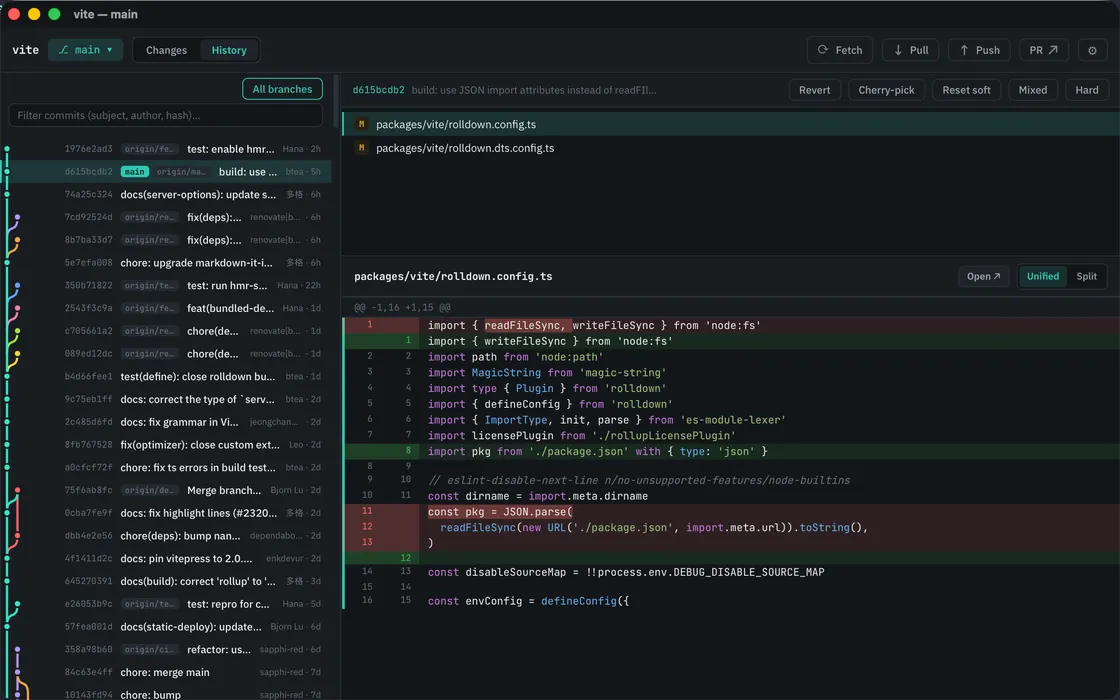Click removed line const pkg = JSON.parse(

click(731, 511)
